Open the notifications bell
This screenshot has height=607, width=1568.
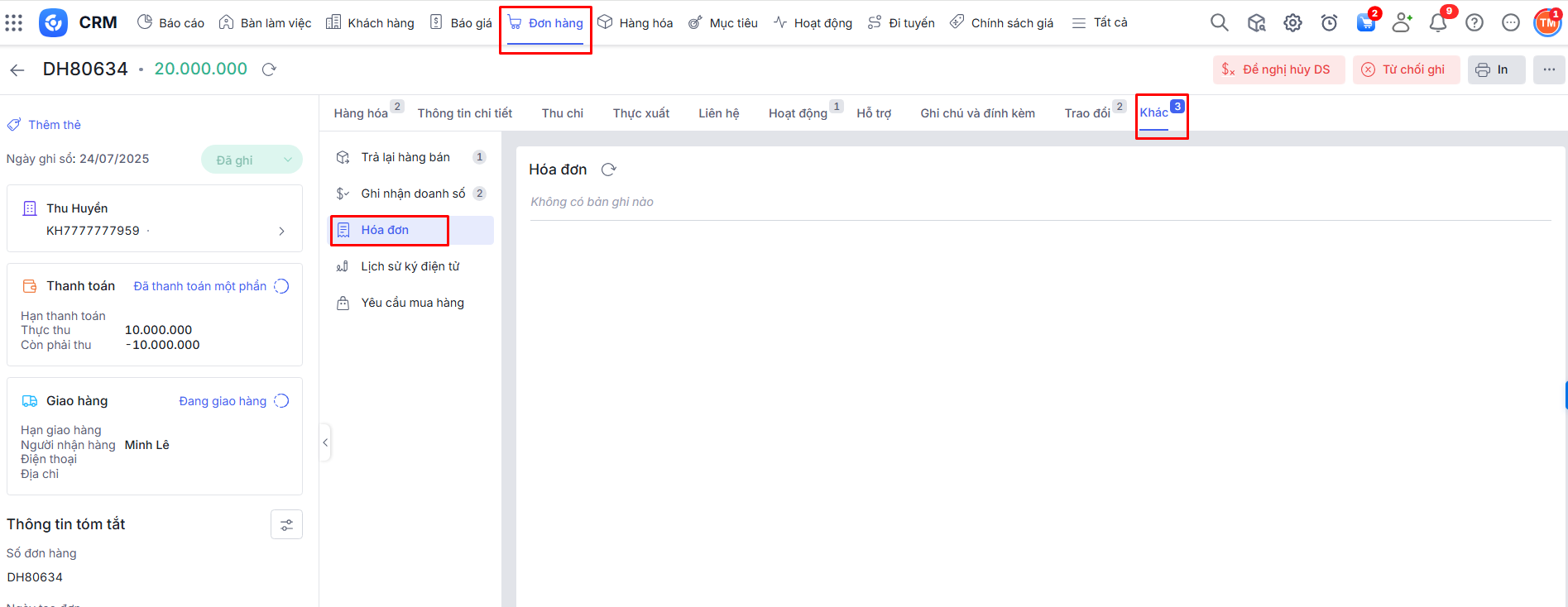pos(1438,23)
